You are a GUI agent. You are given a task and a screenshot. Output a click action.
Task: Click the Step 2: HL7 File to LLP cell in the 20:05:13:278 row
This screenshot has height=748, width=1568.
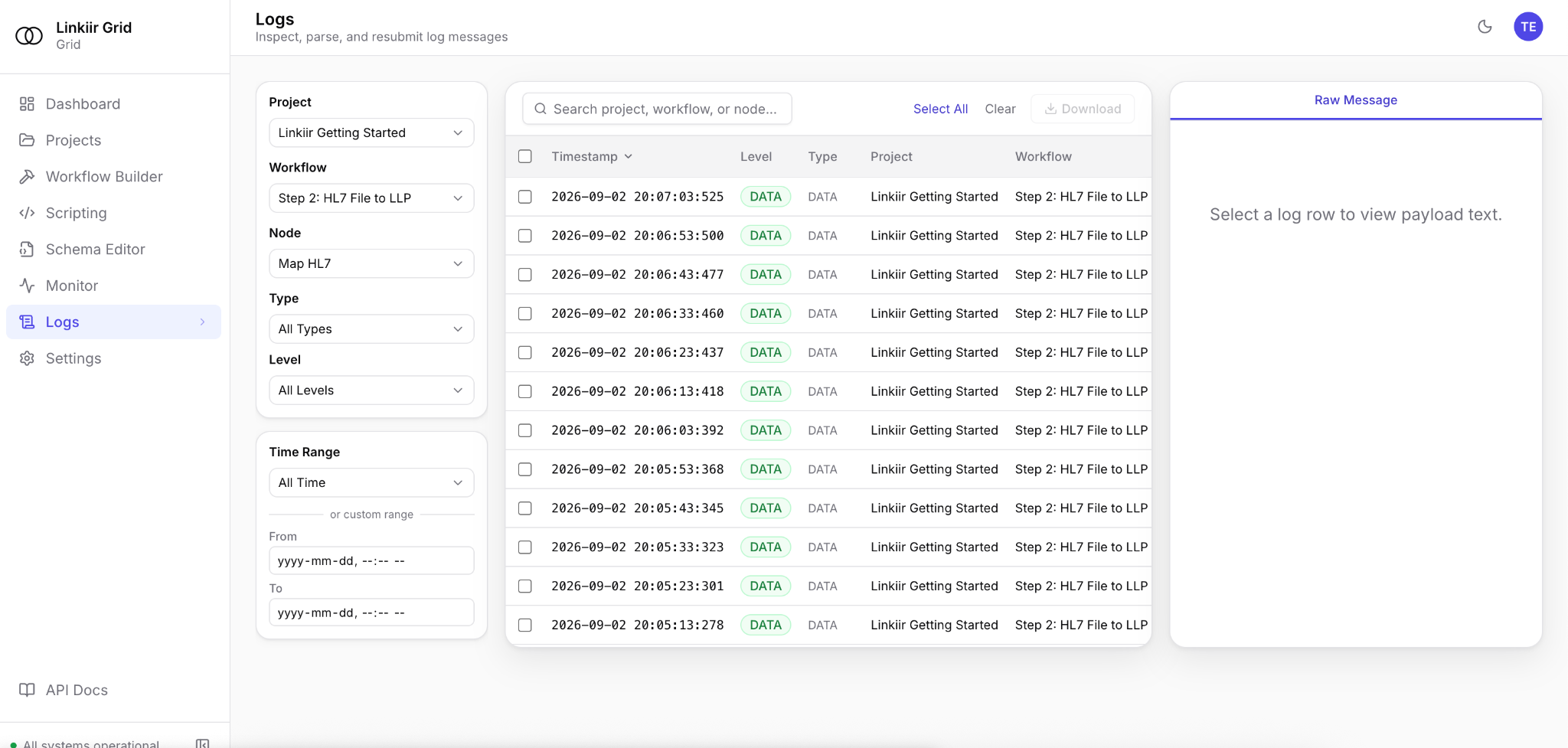click(1081, 625)
